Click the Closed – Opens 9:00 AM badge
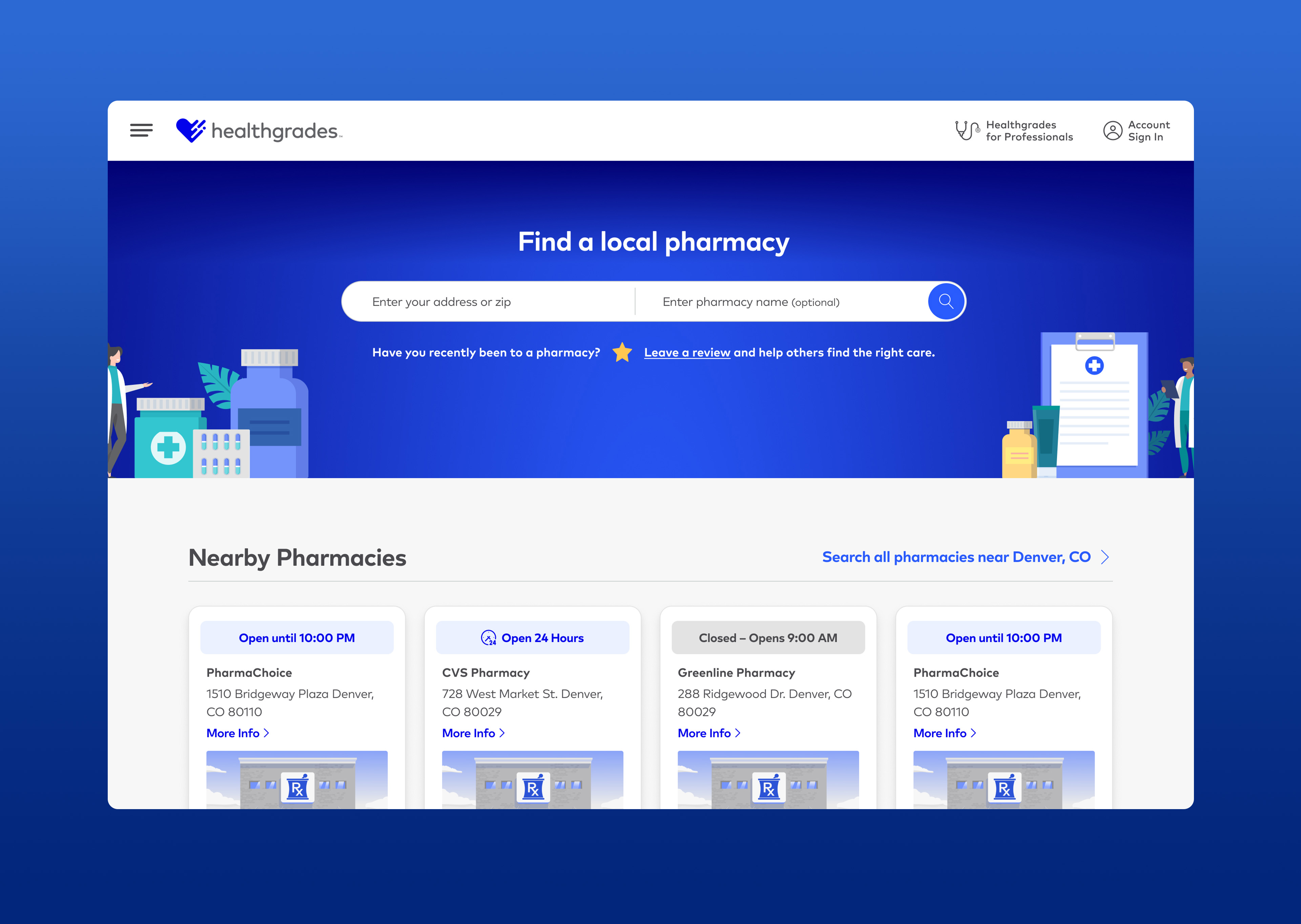This screenshot has width=1301, height=924. 768,638
